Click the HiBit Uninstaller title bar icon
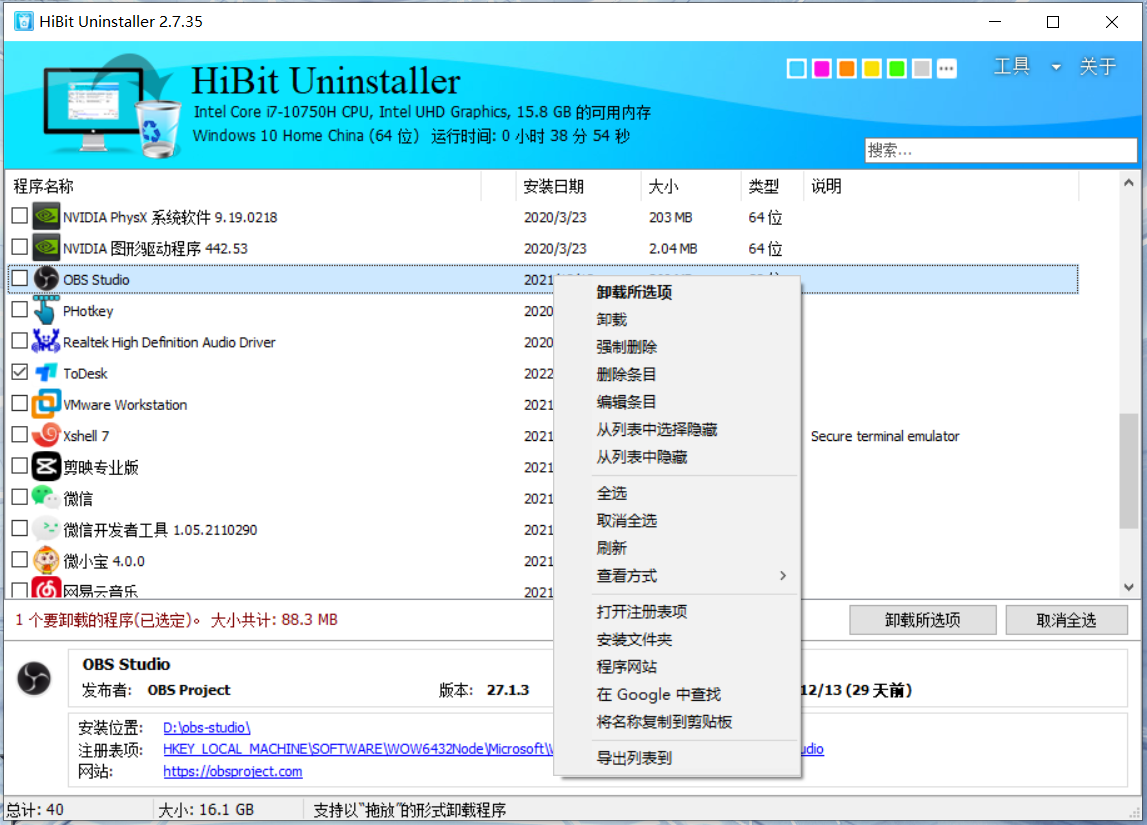The width and height of the screenshot is (1147, 825). coord(23,21)
